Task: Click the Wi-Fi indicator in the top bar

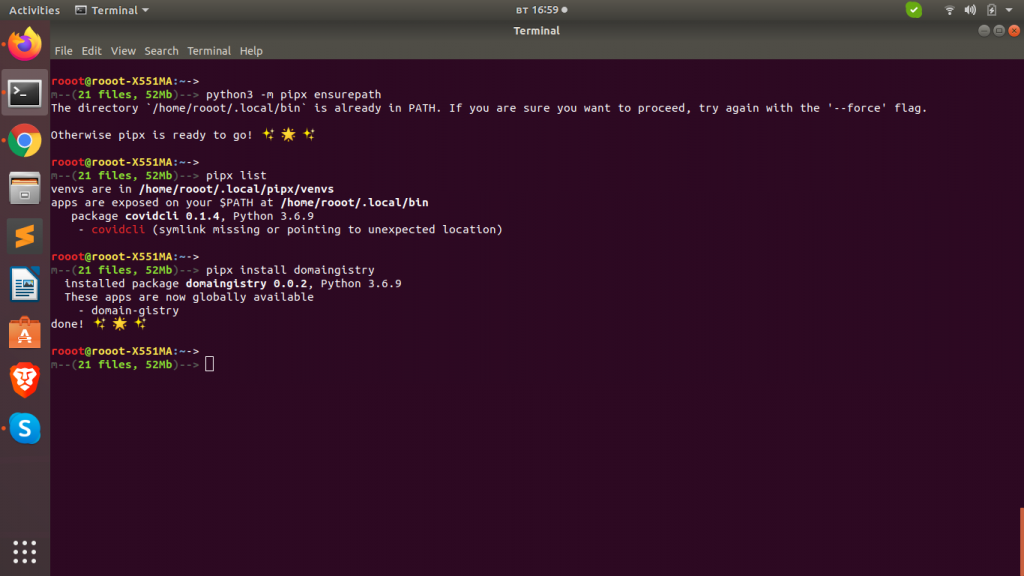Action: point(948,10)
